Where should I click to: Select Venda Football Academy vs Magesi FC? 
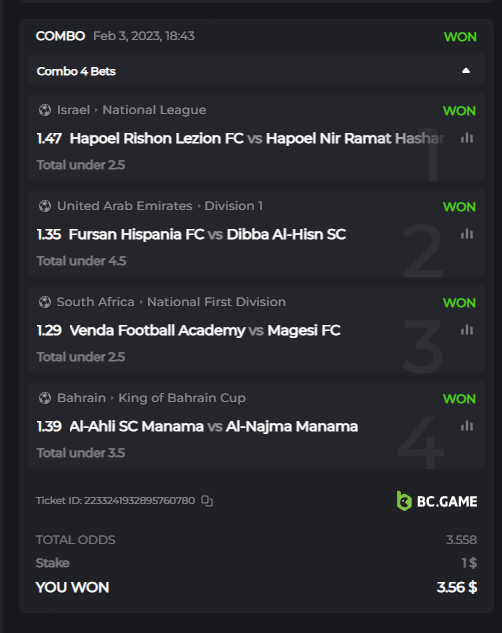point(205,331)
